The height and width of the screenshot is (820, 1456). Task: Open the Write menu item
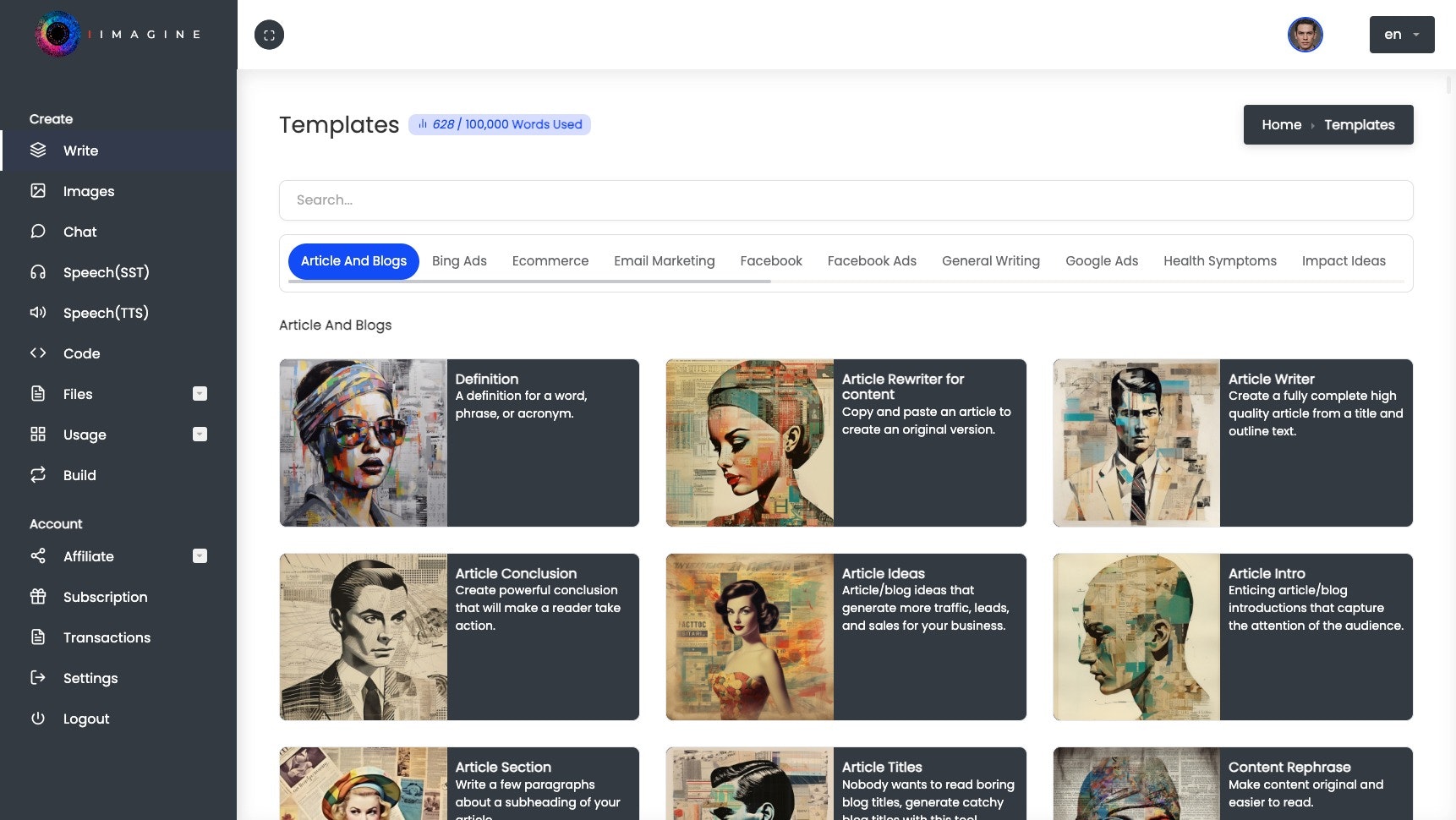coord(118,150)
